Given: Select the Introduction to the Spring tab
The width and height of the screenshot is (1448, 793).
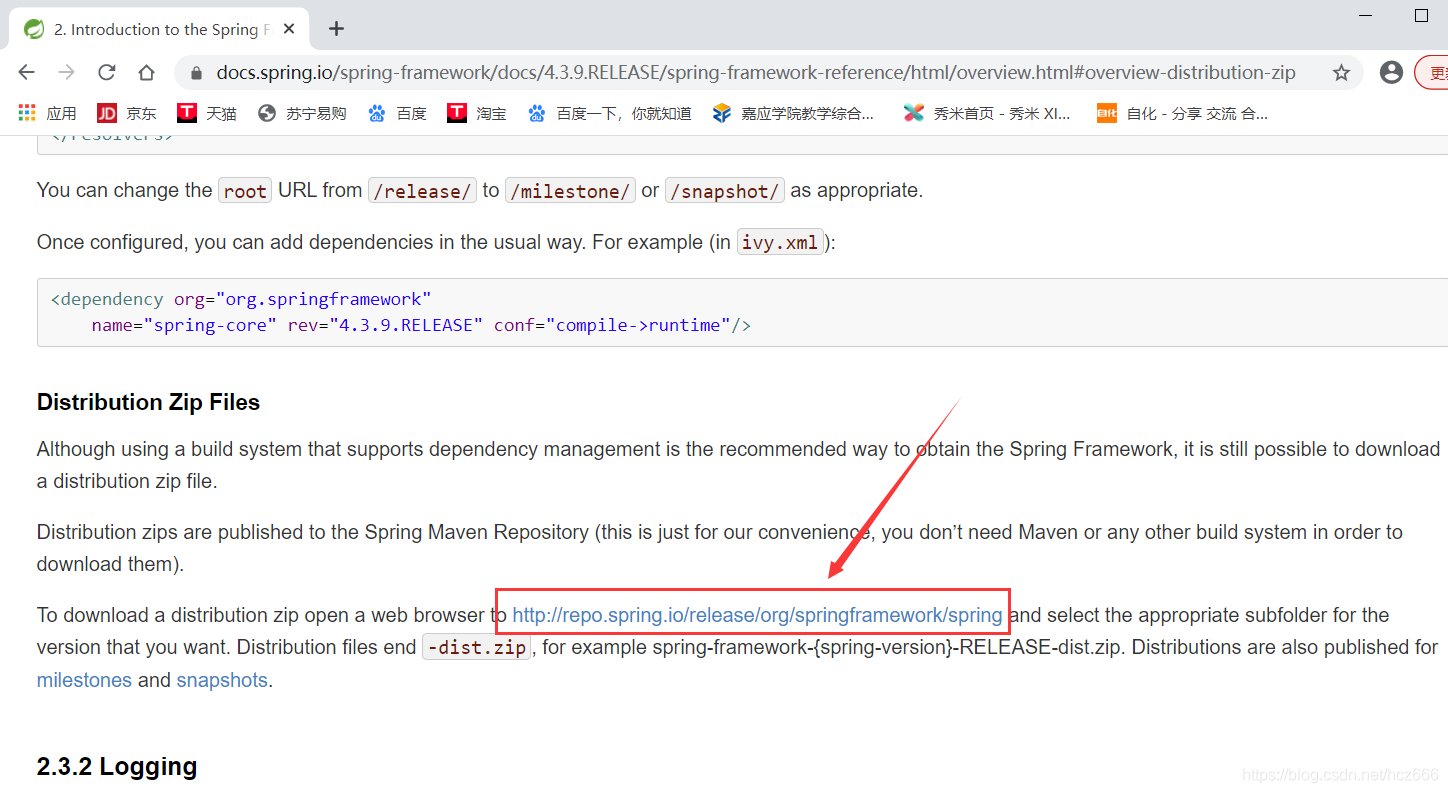Looking at the screenshot, I should point(160,29).
